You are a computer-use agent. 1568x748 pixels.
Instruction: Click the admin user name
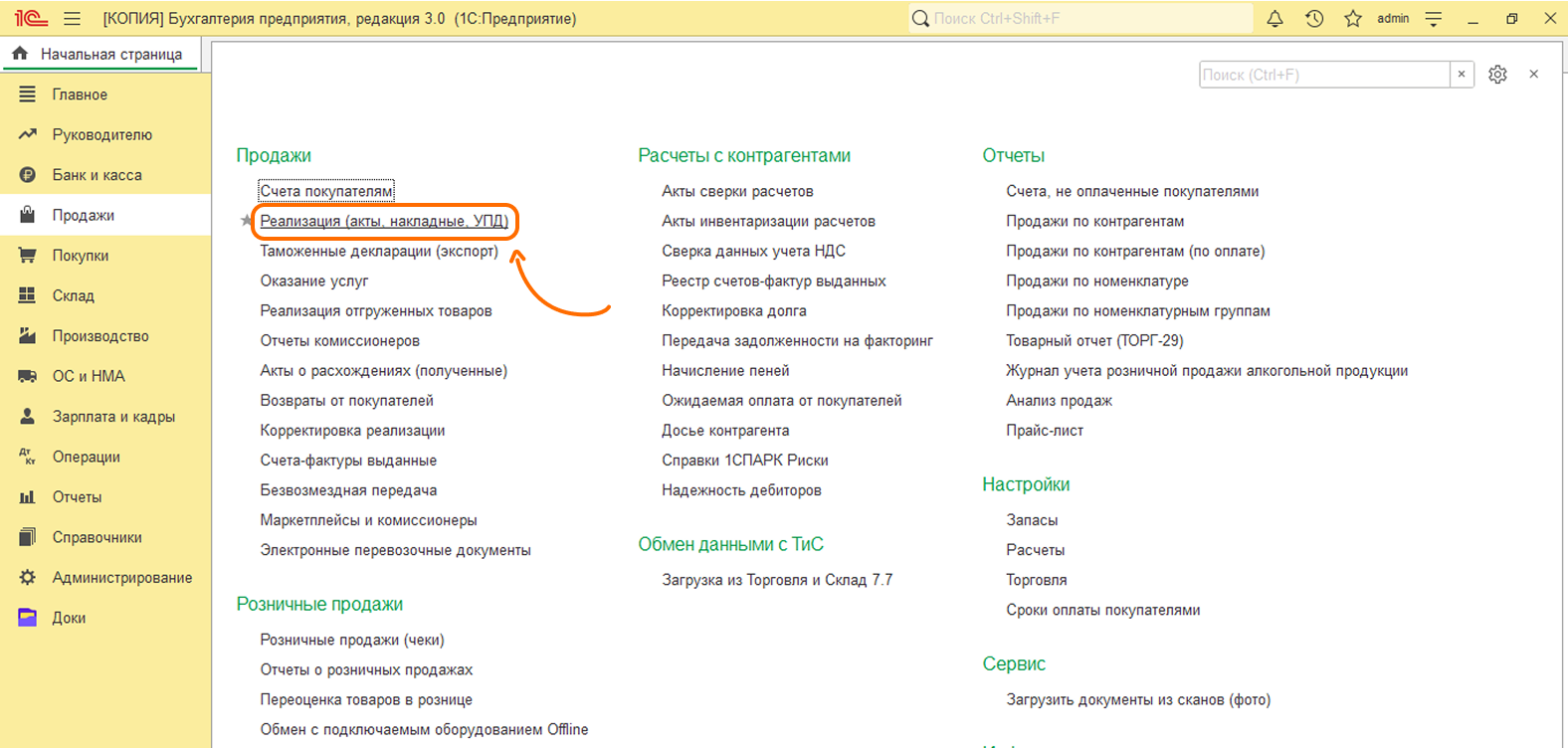point(1393,19)
